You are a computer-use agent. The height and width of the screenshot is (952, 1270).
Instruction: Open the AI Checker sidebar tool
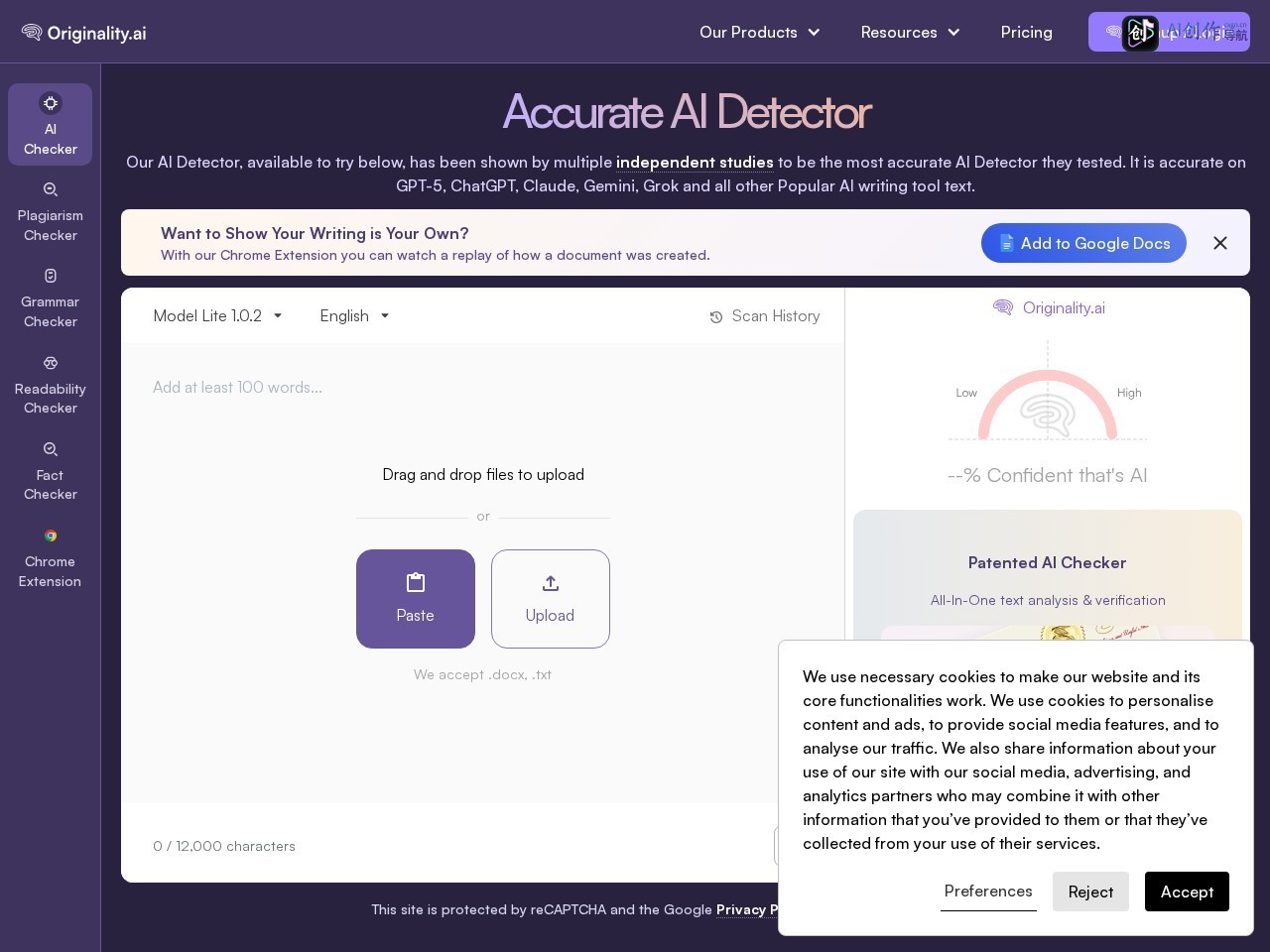point(50,125)
